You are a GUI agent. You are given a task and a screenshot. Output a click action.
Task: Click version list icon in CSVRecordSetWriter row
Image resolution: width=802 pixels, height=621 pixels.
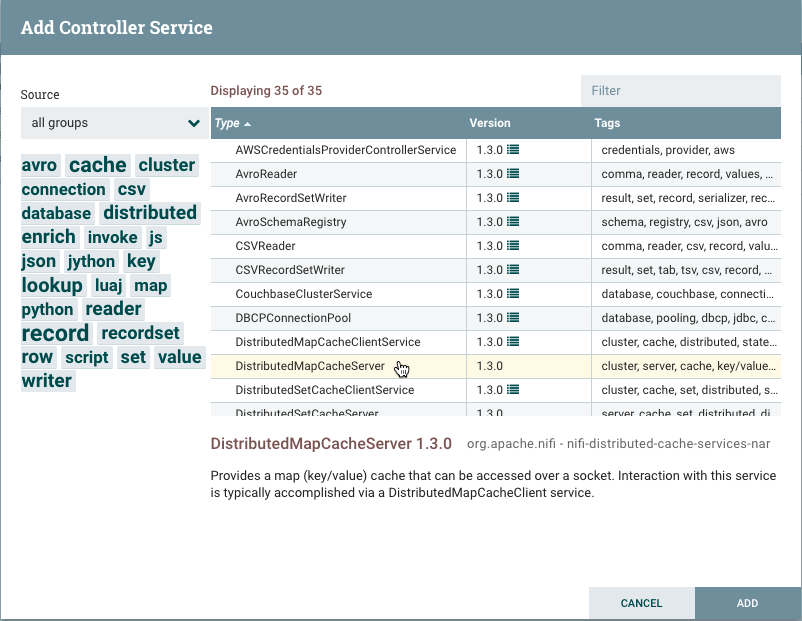(x=513, y=270)
